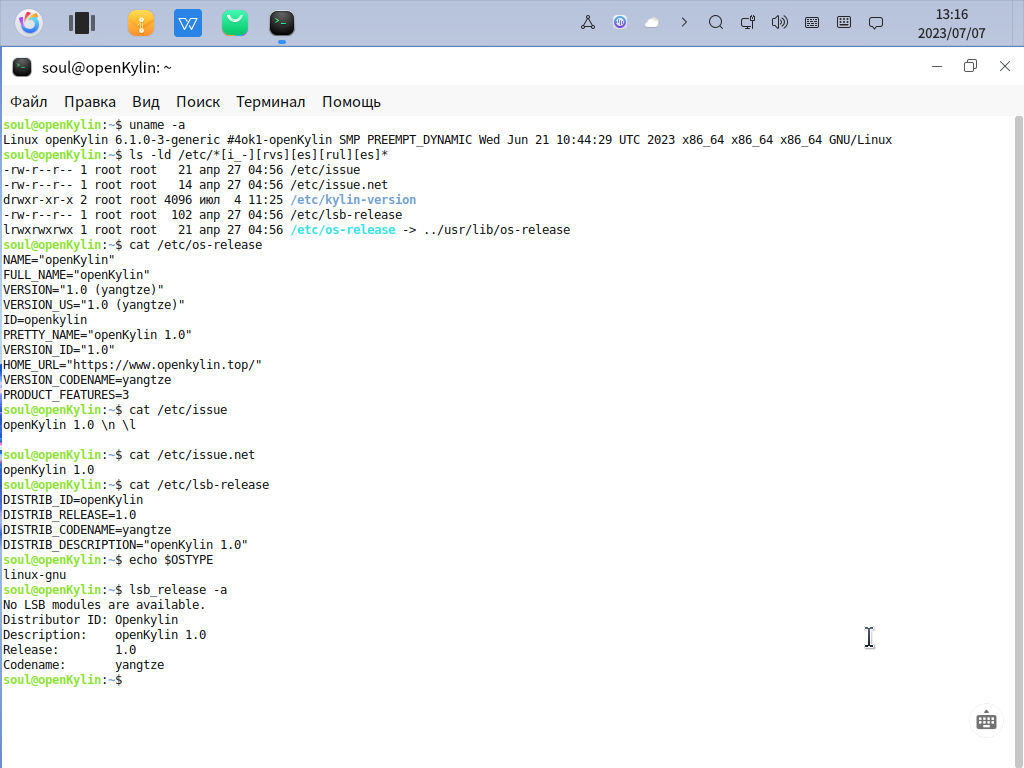This screenshot has width=1024, height=768.
Task: Click the PRODUCT_FEATURES=3 line
Action: [x=66, y=395]
